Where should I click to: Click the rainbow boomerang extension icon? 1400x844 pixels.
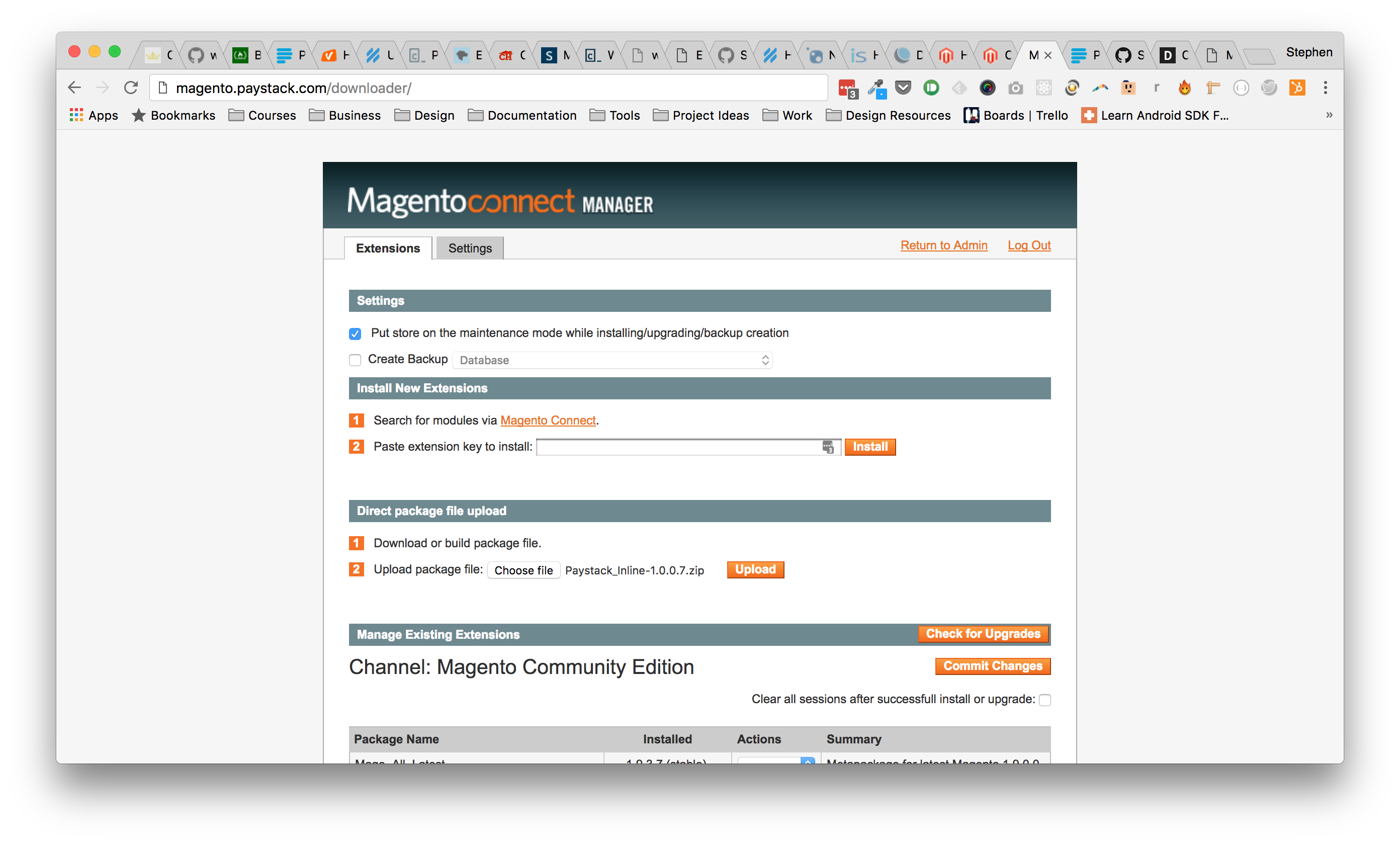point(1100,88)
